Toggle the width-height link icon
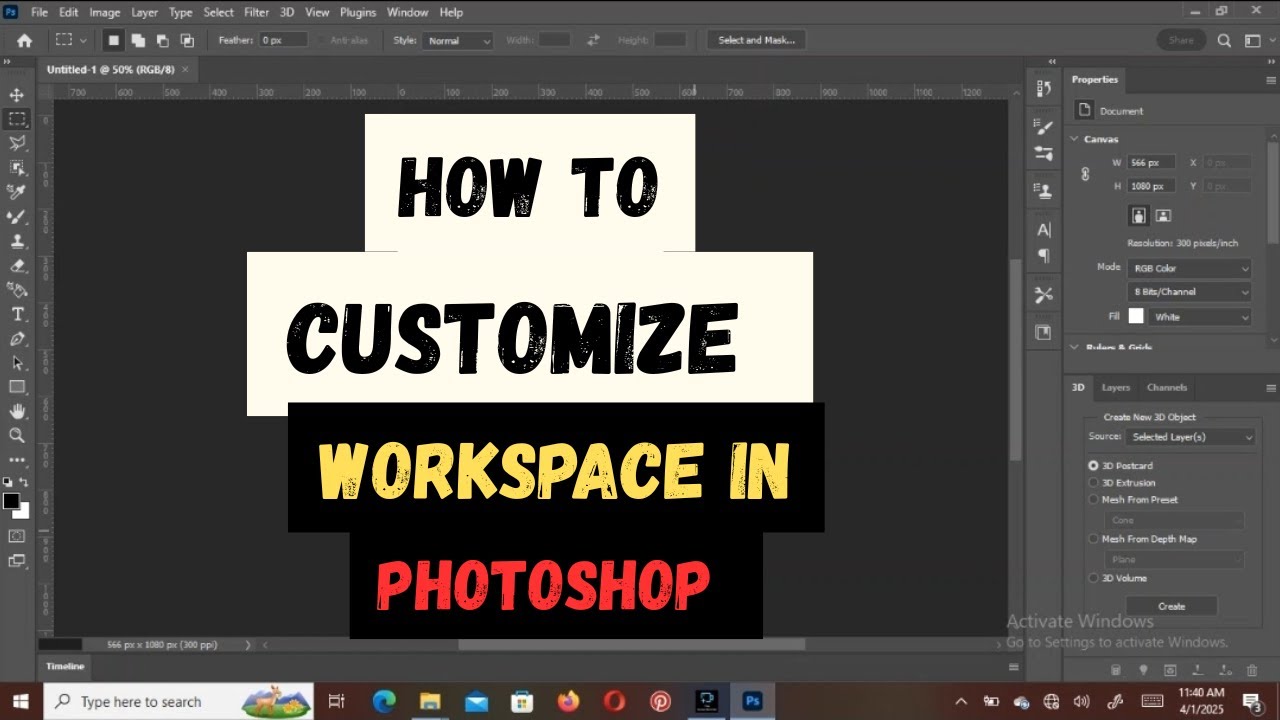 tap(1085, 174)
